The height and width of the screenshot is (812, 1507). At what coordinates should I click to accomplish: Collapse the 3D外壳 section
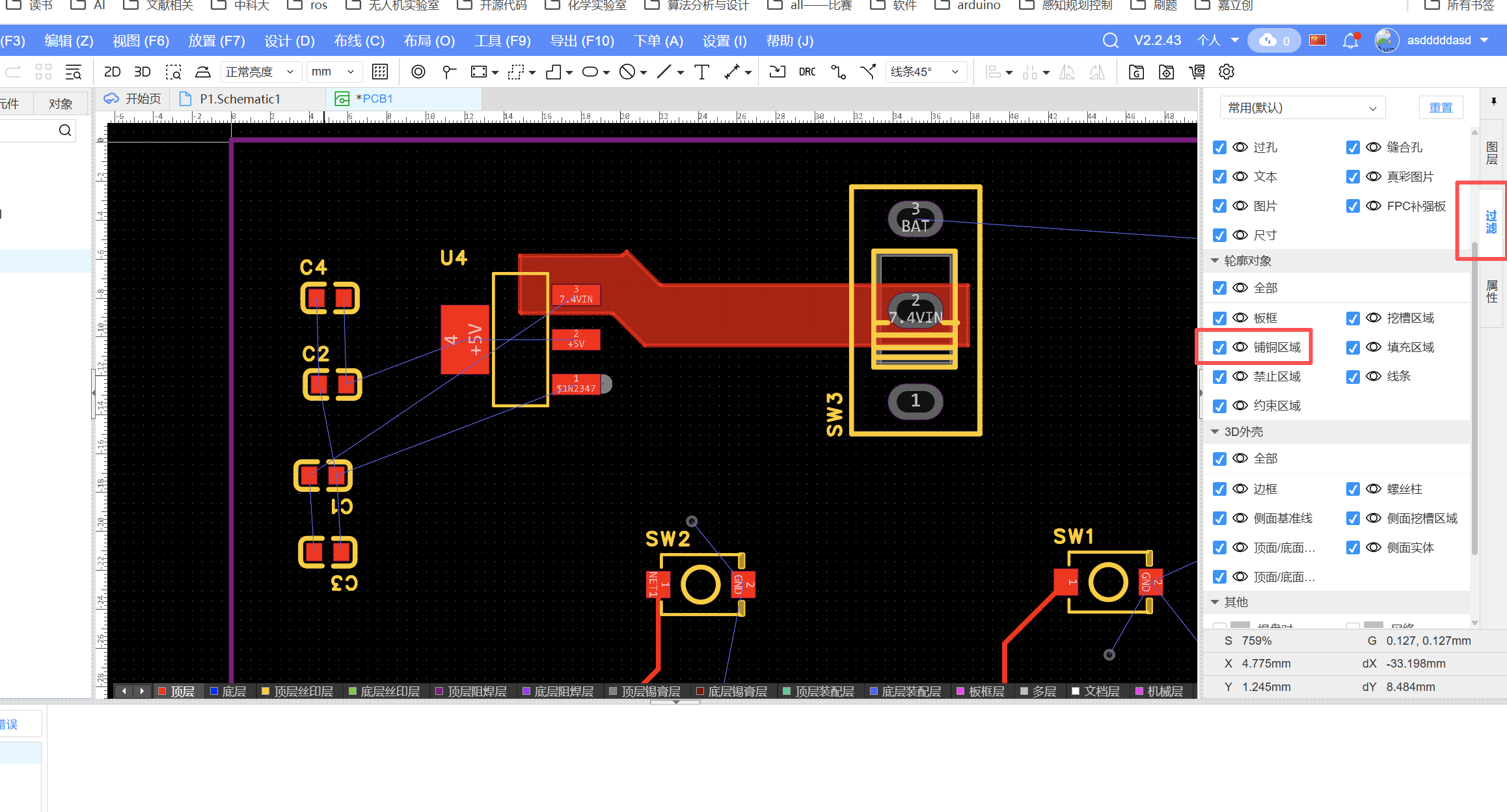coord(1214,431)
